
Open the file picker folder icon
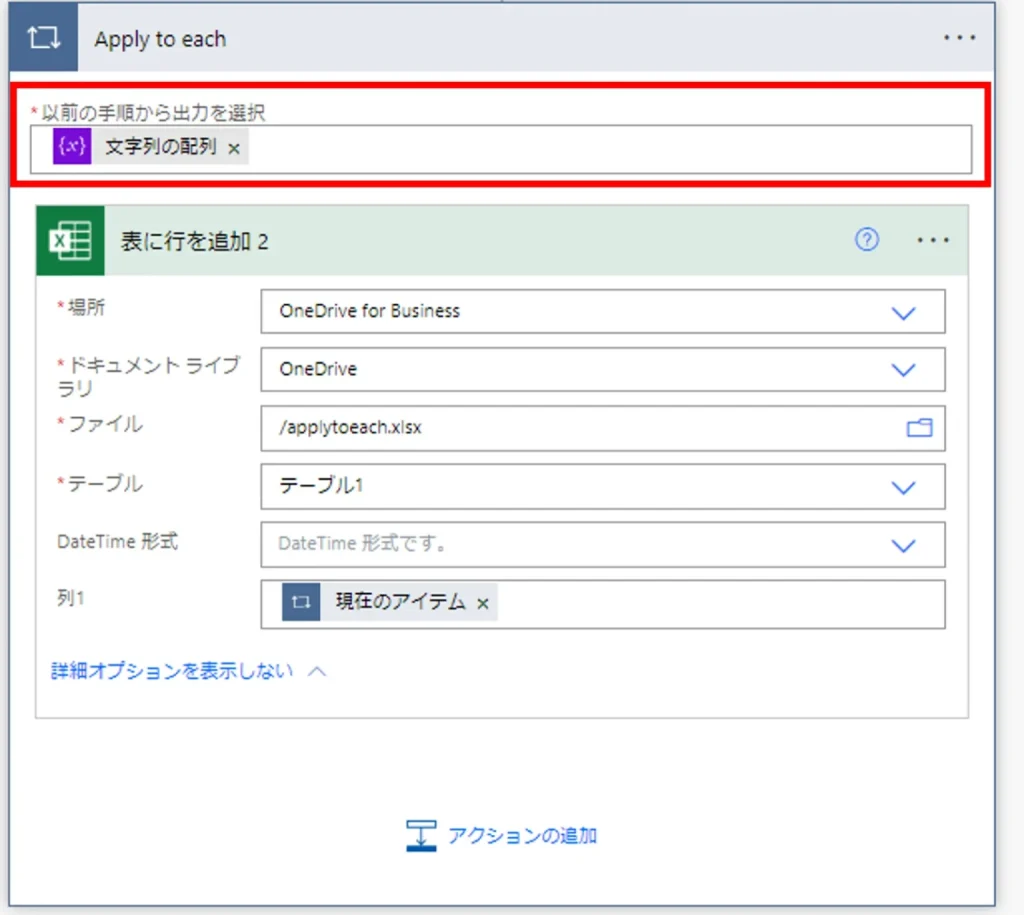tap(918, 428)
